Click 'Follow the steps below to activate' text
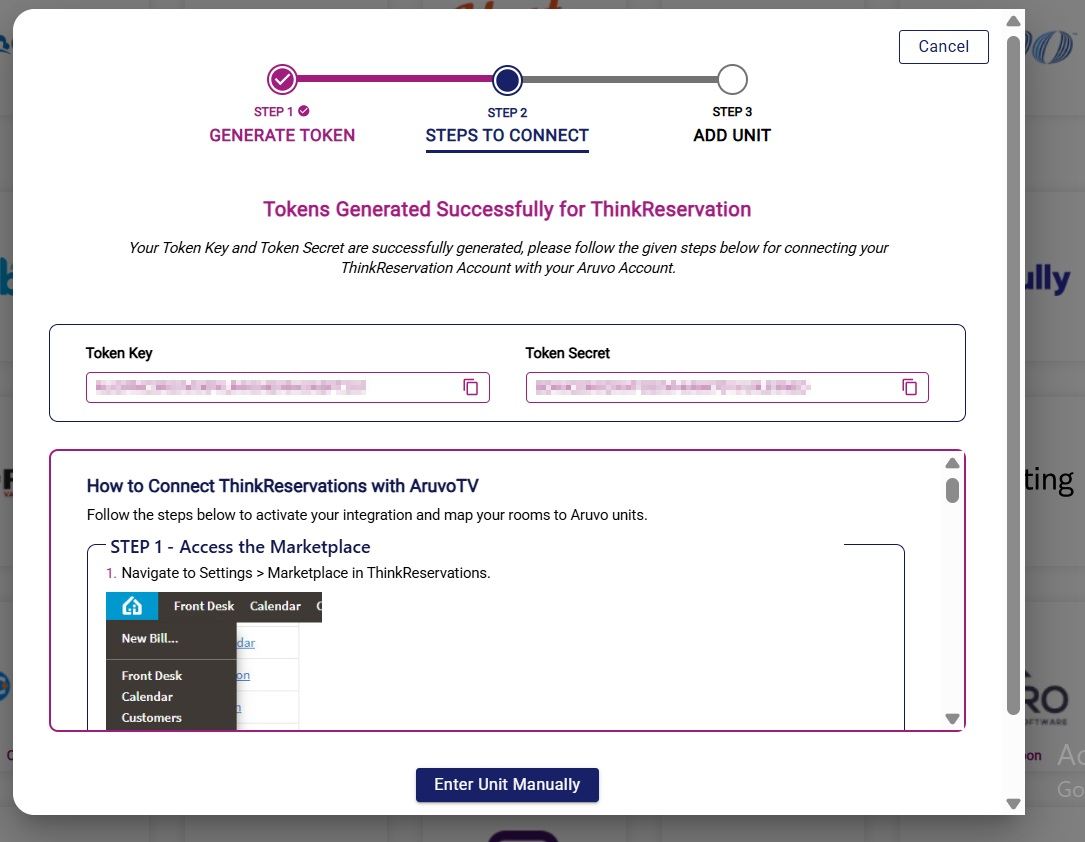The image size is (1085, 842). [x=367, y=515]
